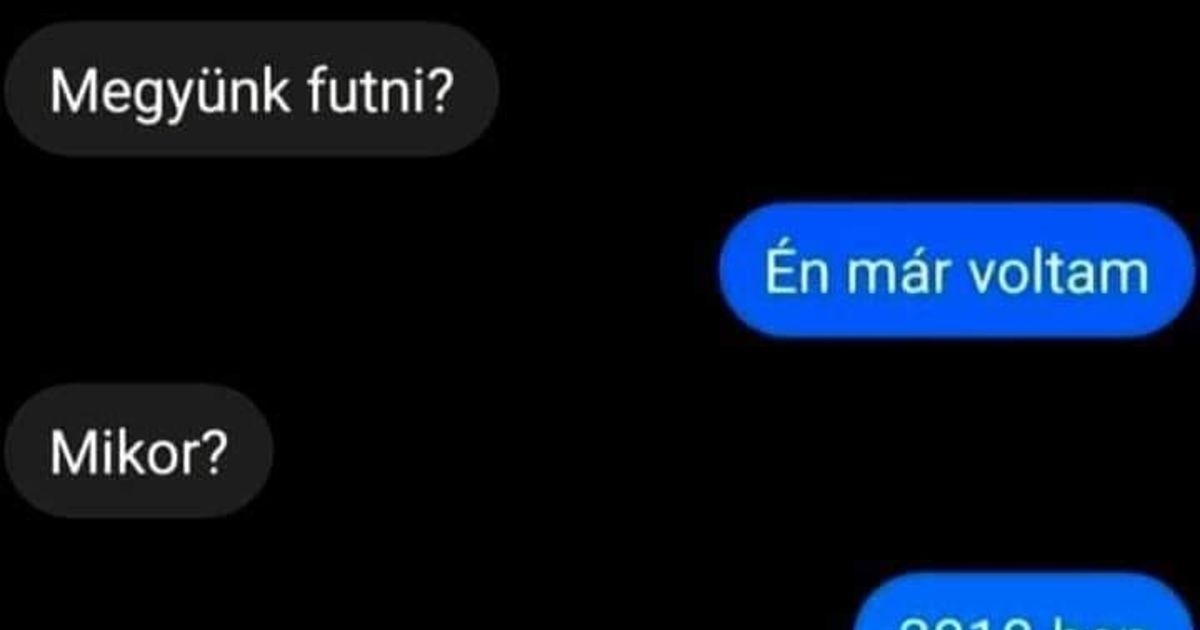Select the gray "Mikor?" message bubble

139,451
